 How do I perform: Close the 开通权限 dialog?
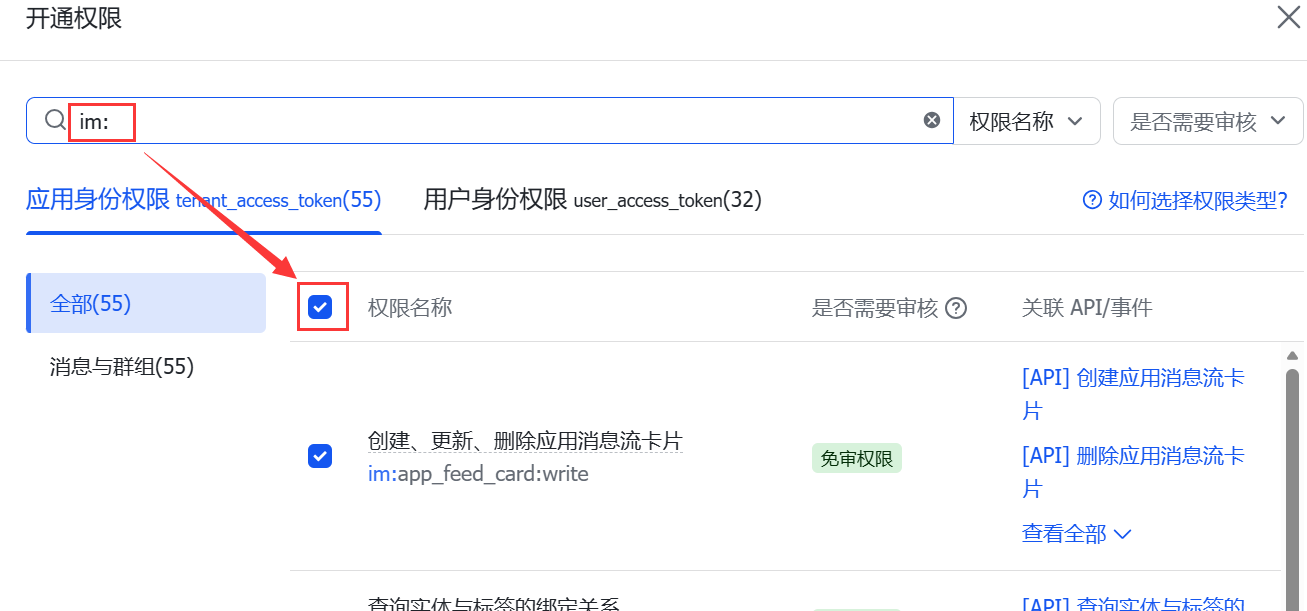click(1288, 17)
